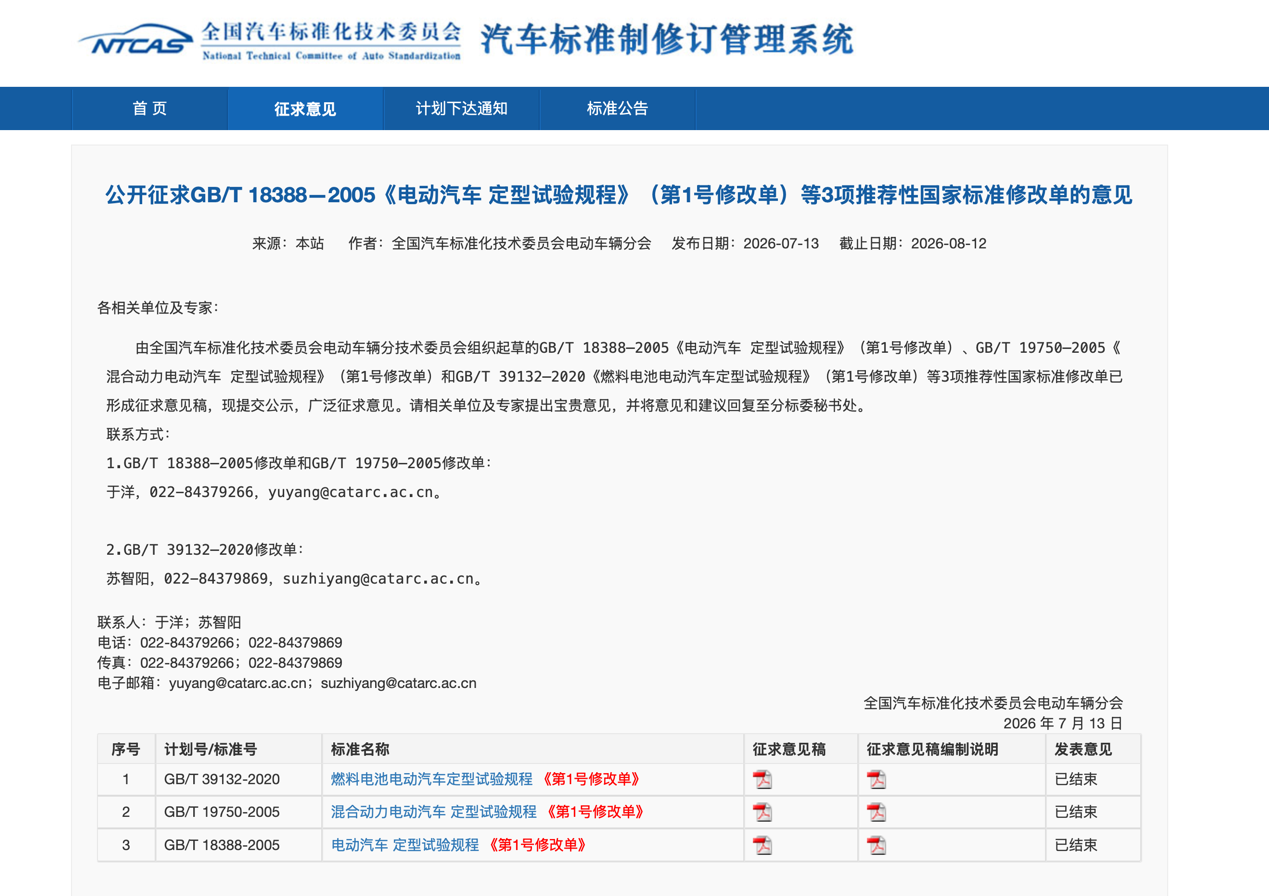Click red 《第1号修改单》 in row 2
This screenshot has width=1269, height=896.
594,812
